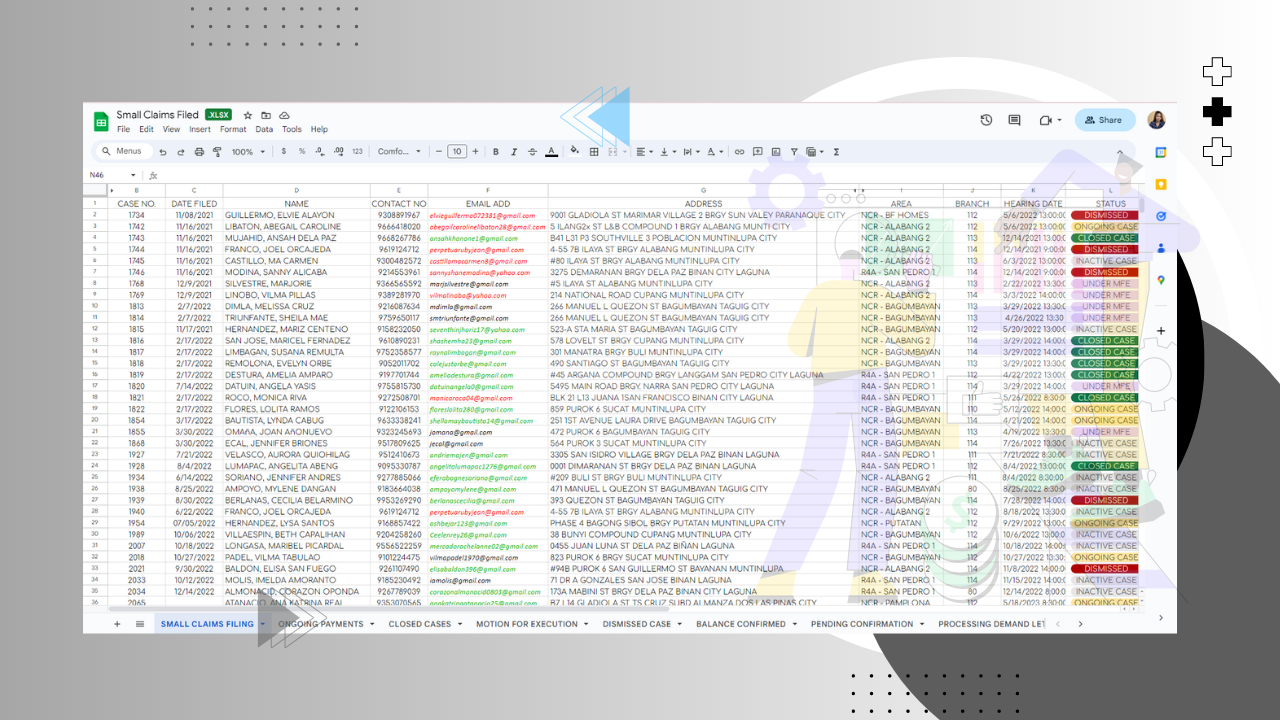Open the text color picker

[551, 152]
